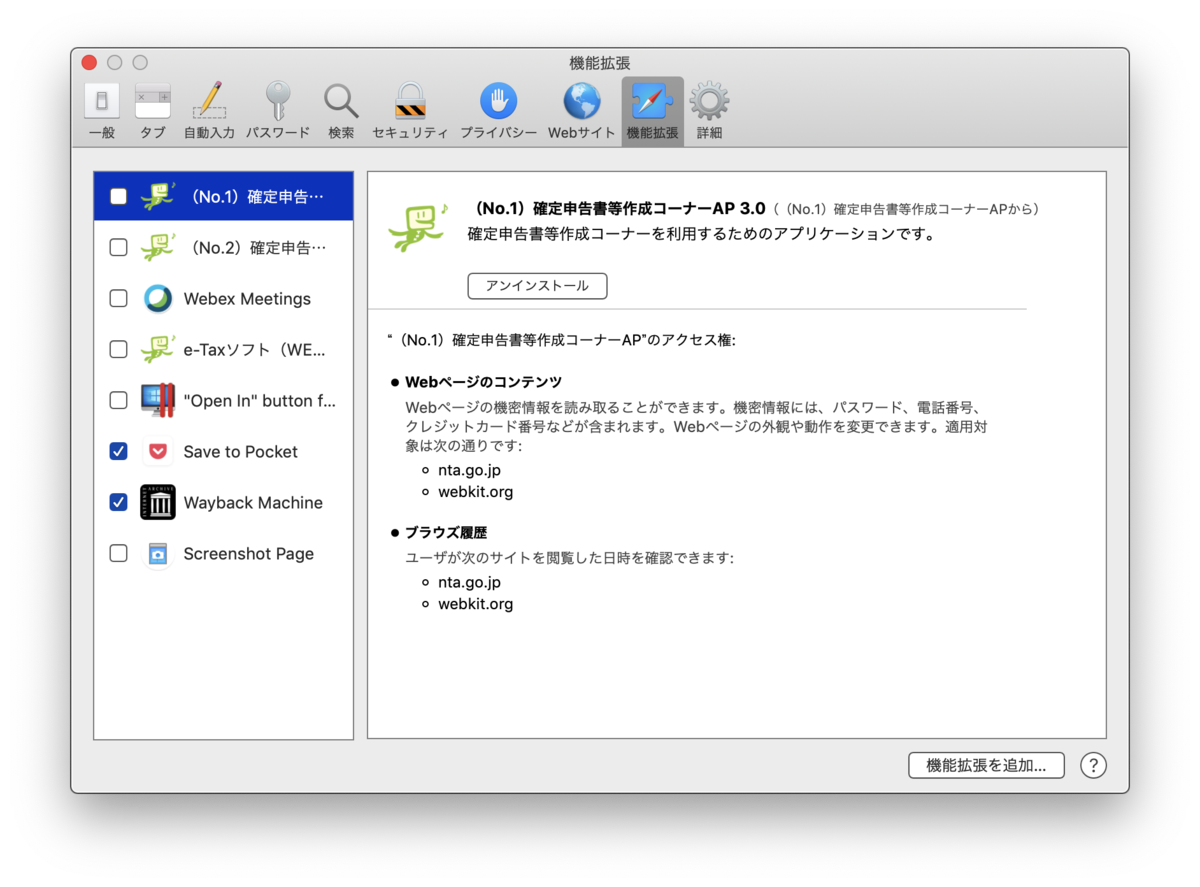1200x887 pixels.
Task: Select the Screenshot Page row text
Action: 249,554
